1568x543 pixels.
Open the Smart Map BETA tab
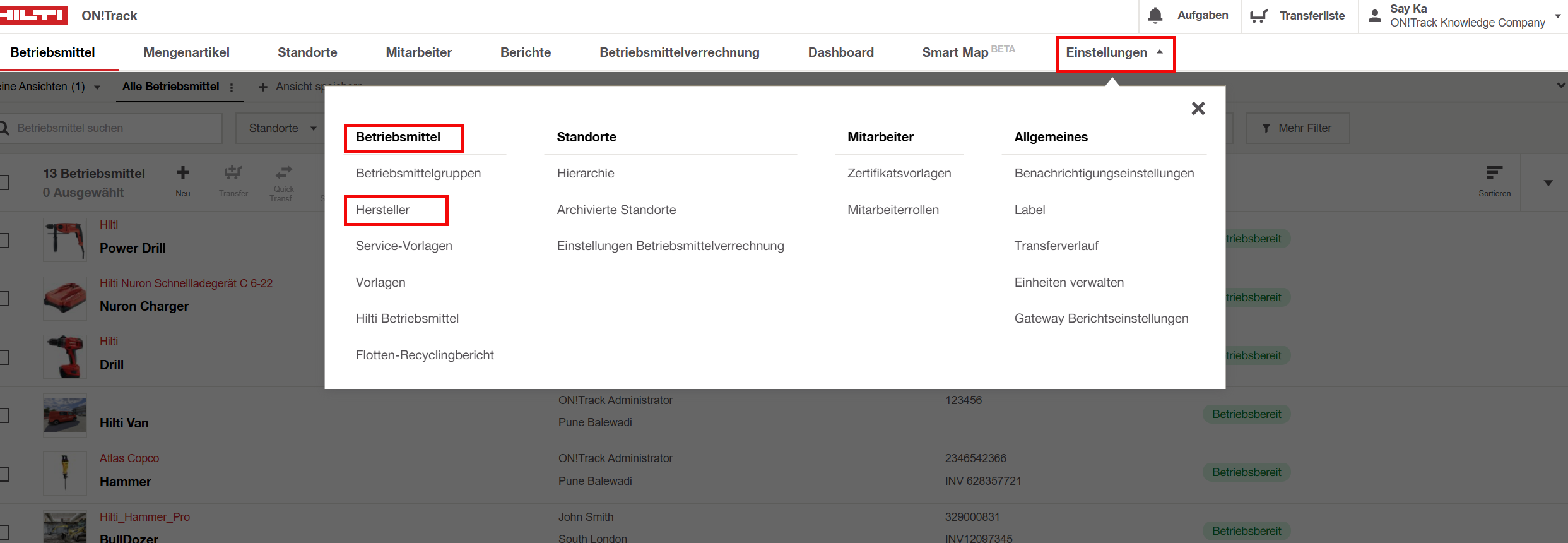968,52
